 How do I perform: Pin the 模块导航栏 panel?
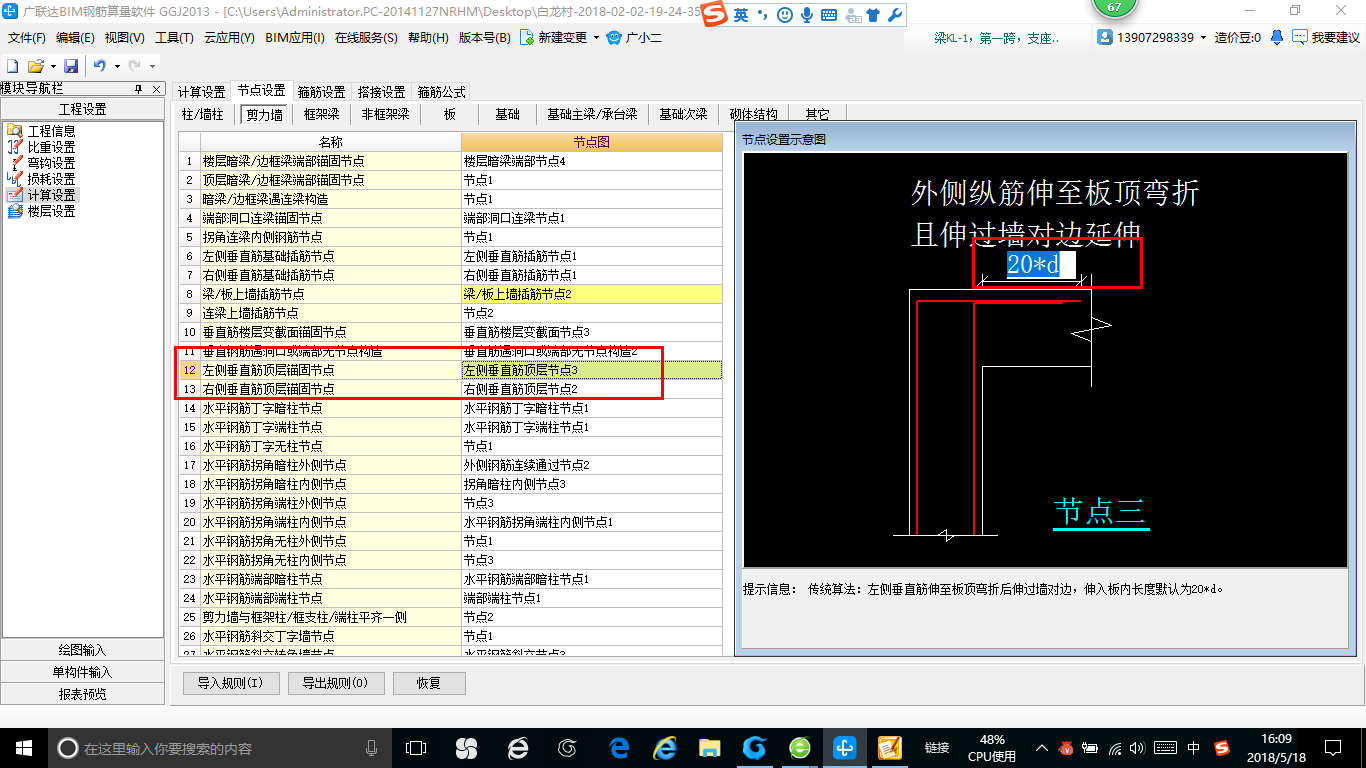[139, 89]
